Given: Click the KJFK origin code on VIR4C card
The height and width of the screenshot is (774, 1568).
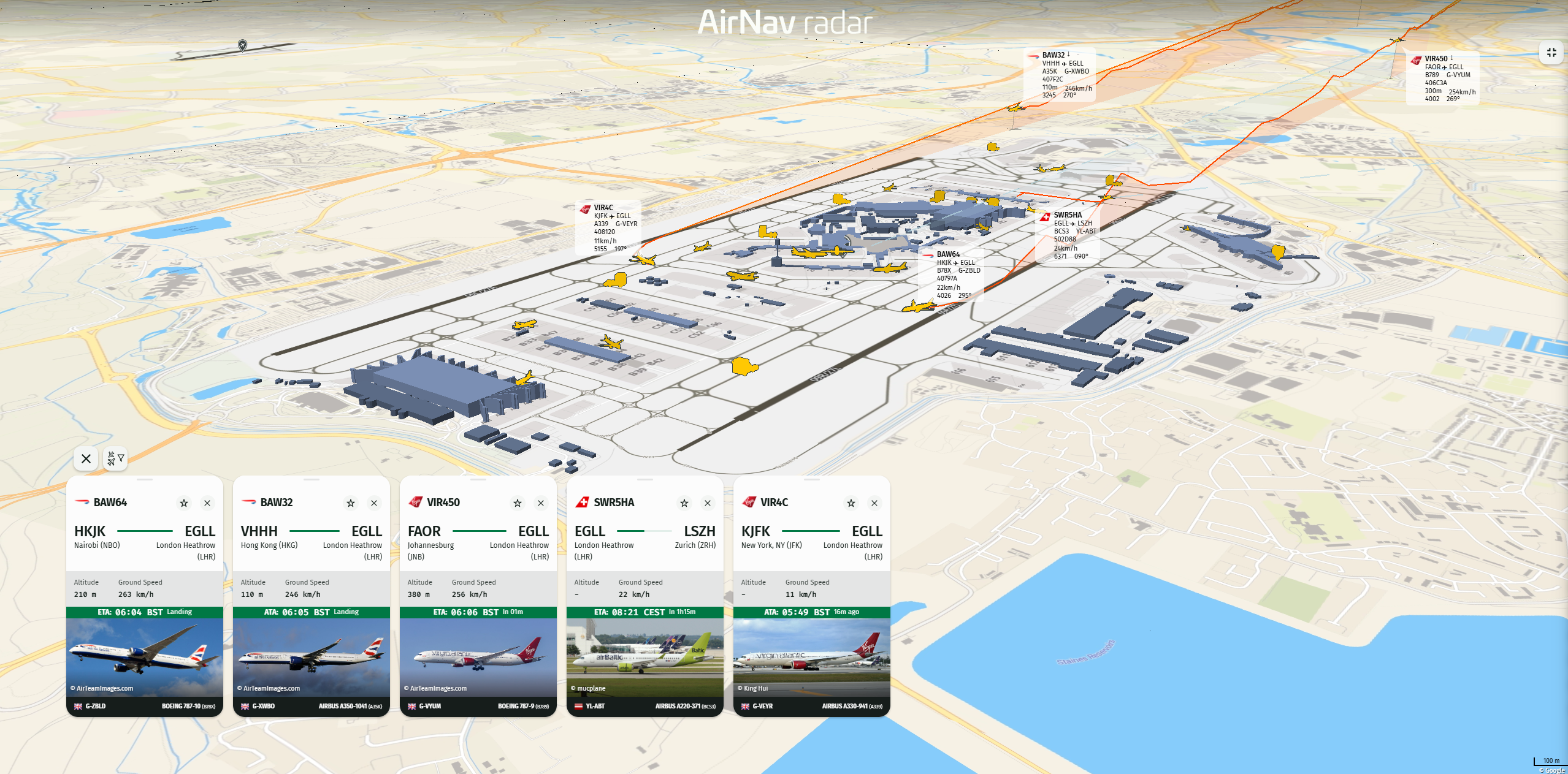Looking at the screenshot, I should coord(756,531).
